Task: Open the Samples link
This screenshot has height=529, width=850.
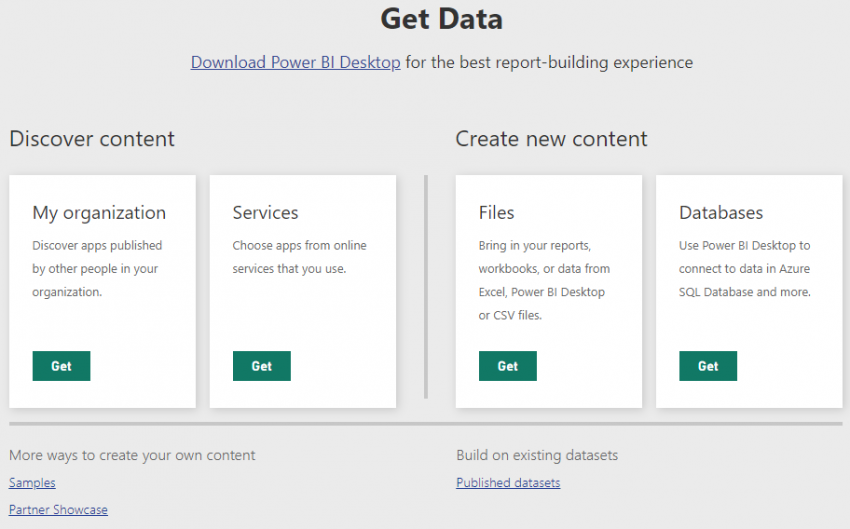Action: 32,482
